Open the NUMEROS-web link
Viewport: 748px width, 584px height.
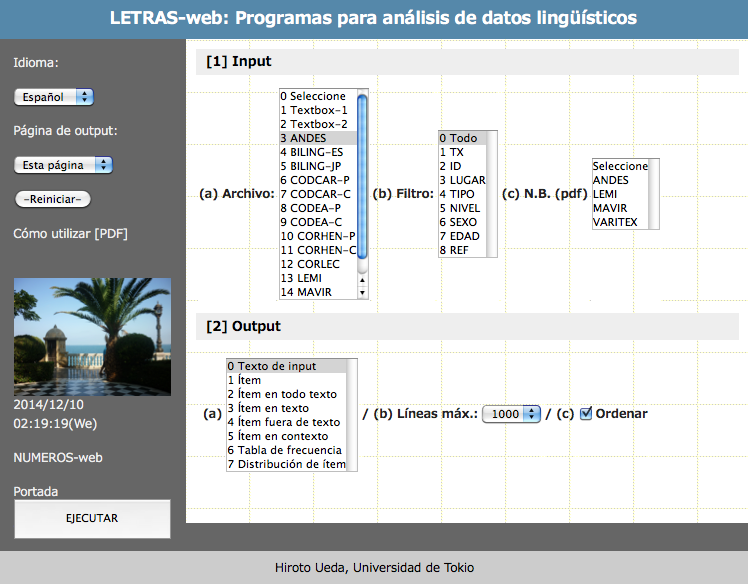click(58, 458)
